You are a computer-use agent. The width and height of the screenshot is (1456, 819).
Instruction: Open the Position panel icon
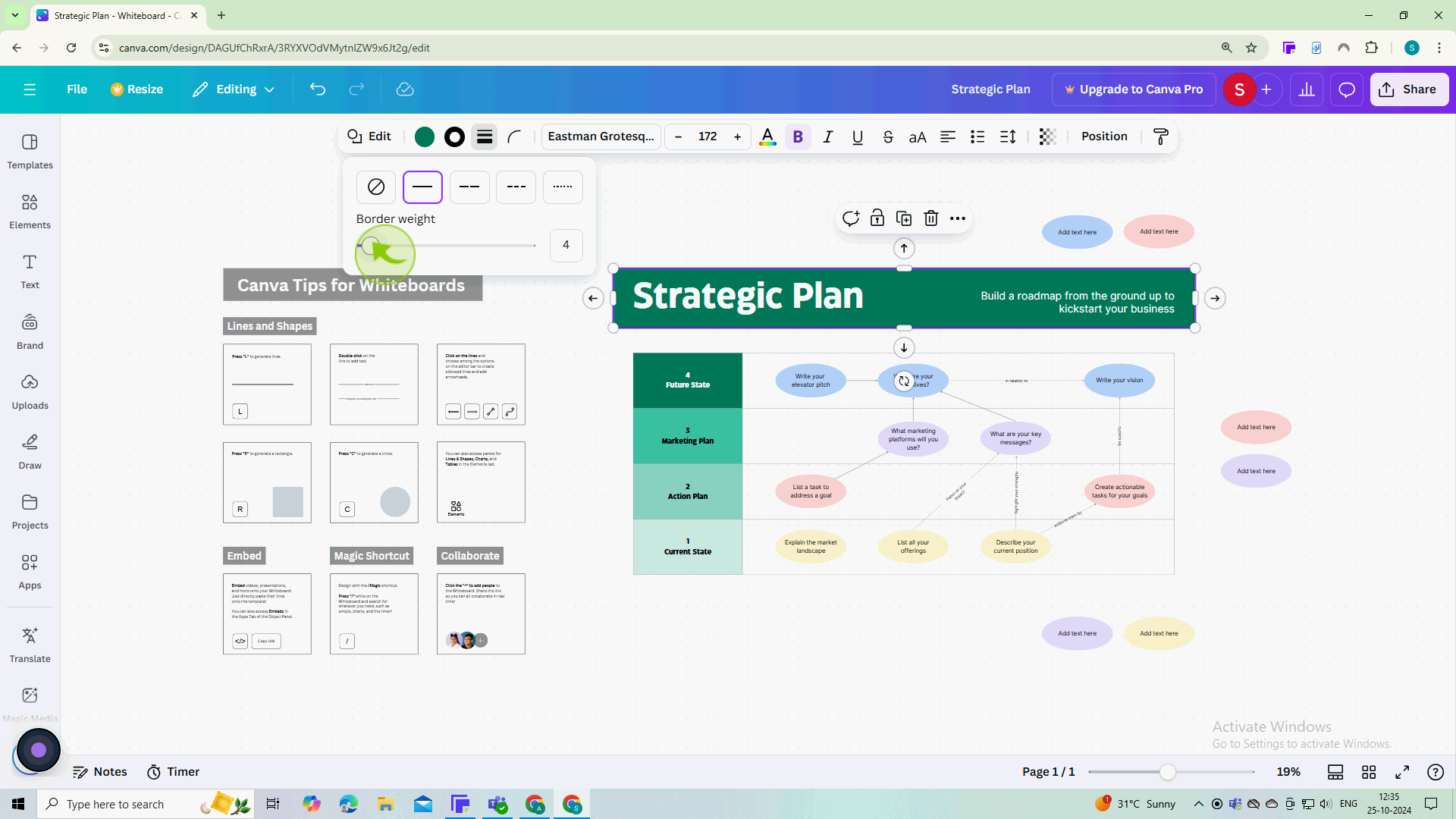tap(1105, 136)
